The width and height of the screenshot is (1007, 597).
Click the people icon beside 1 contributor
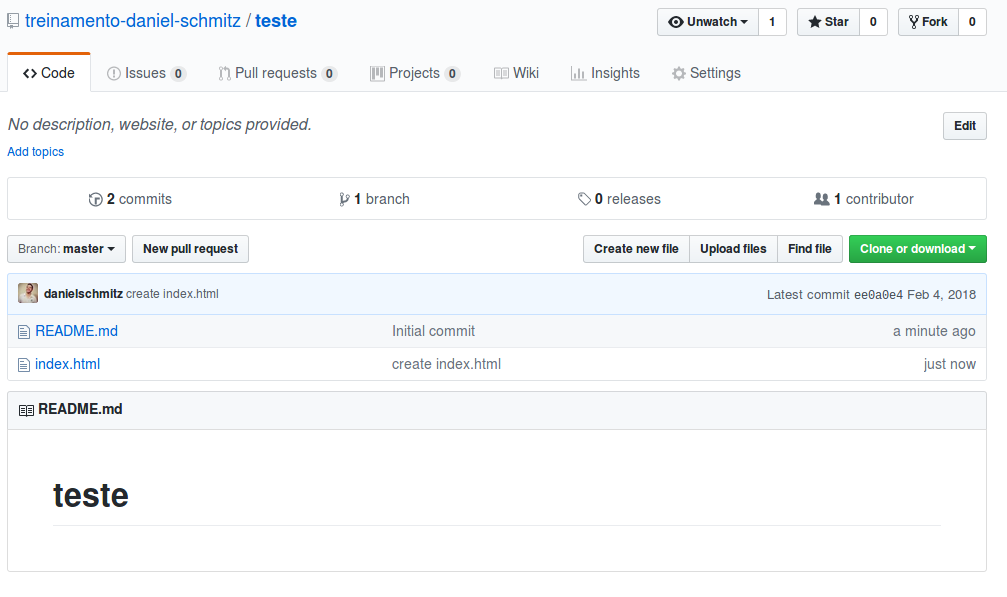click(x=821, y=199)
